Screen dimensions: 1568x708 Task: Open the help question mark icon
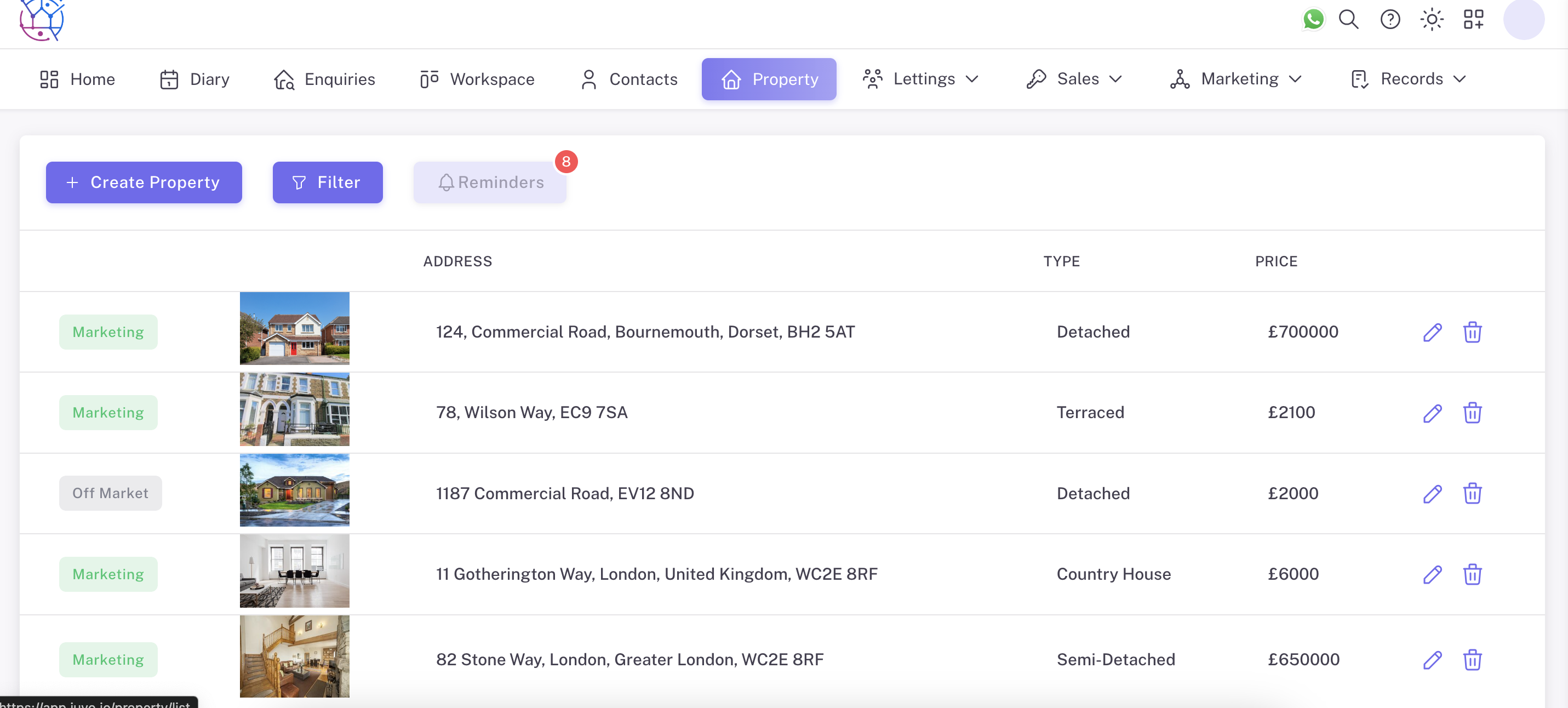tap(1389, 20)
